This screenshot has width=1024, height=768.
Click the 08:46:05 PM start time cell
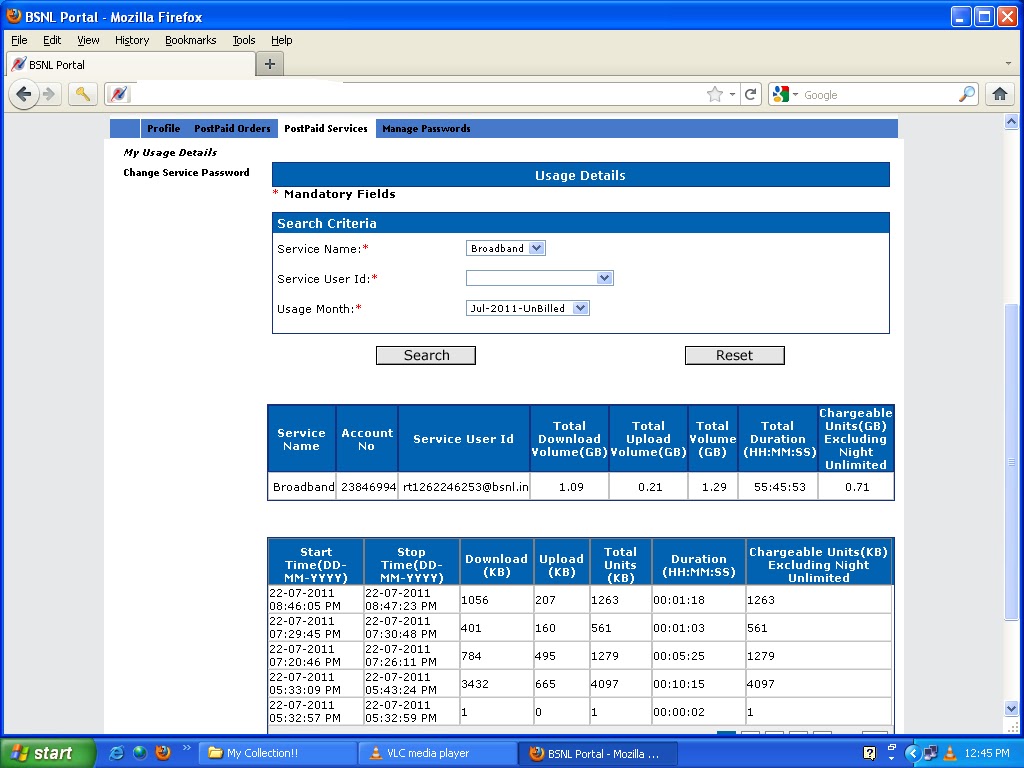[x=315, y=600]
